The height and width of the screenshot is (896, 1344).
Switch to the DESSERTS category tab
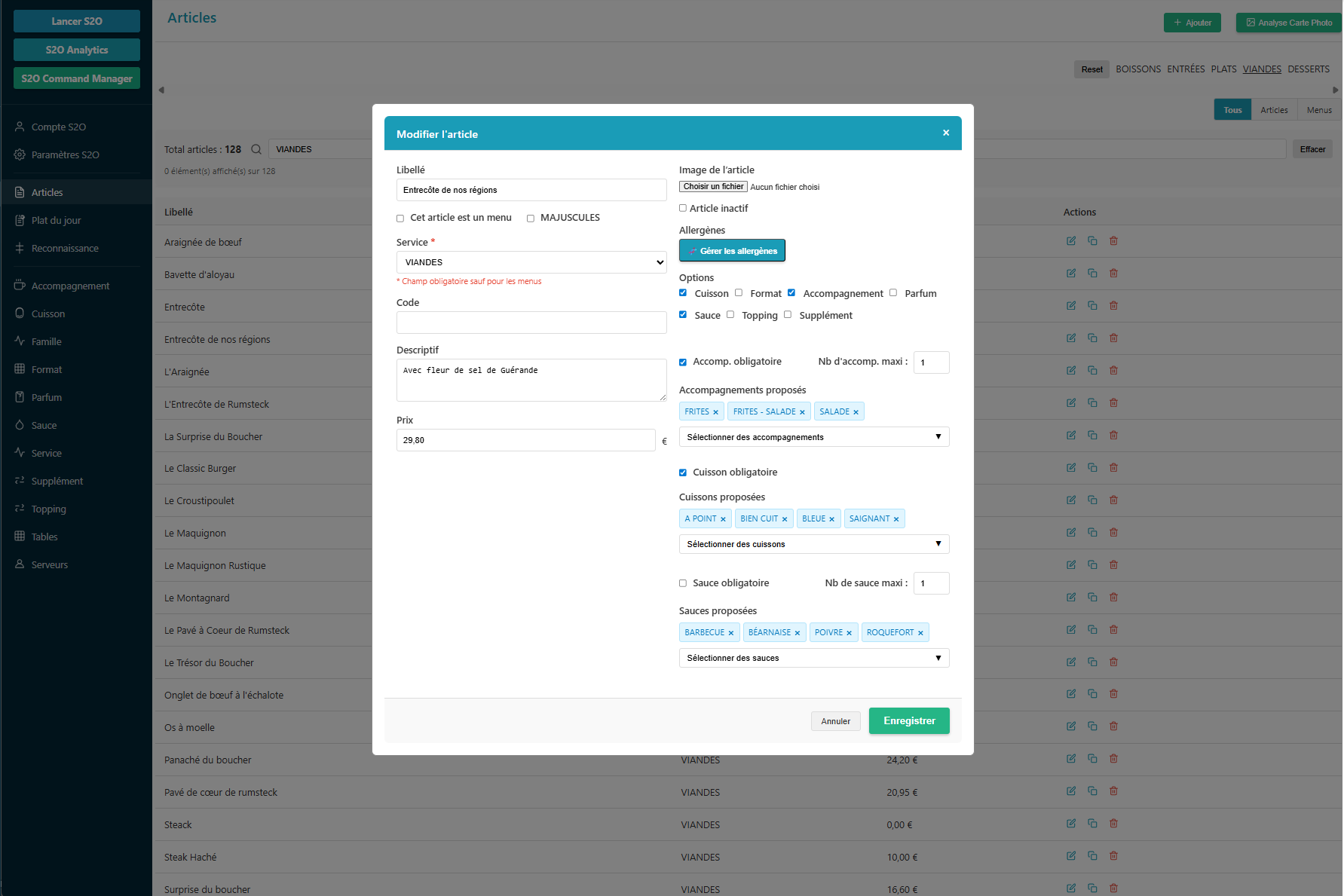(1308, 69)
